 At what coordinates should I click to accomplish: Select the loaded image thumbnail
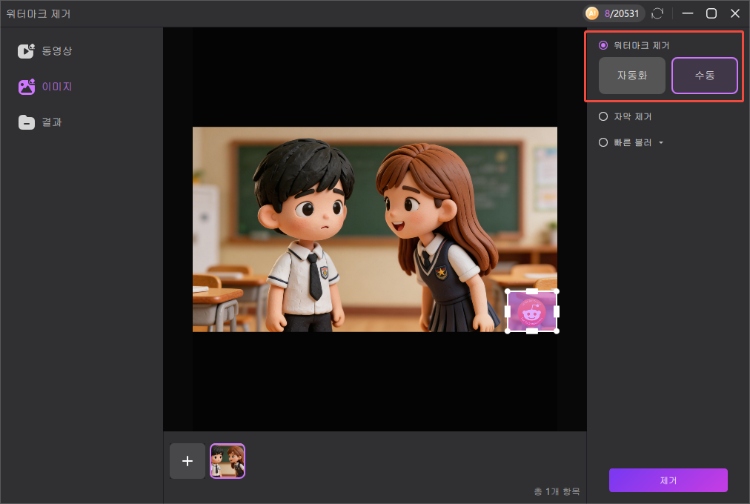(x=227, y=461)
